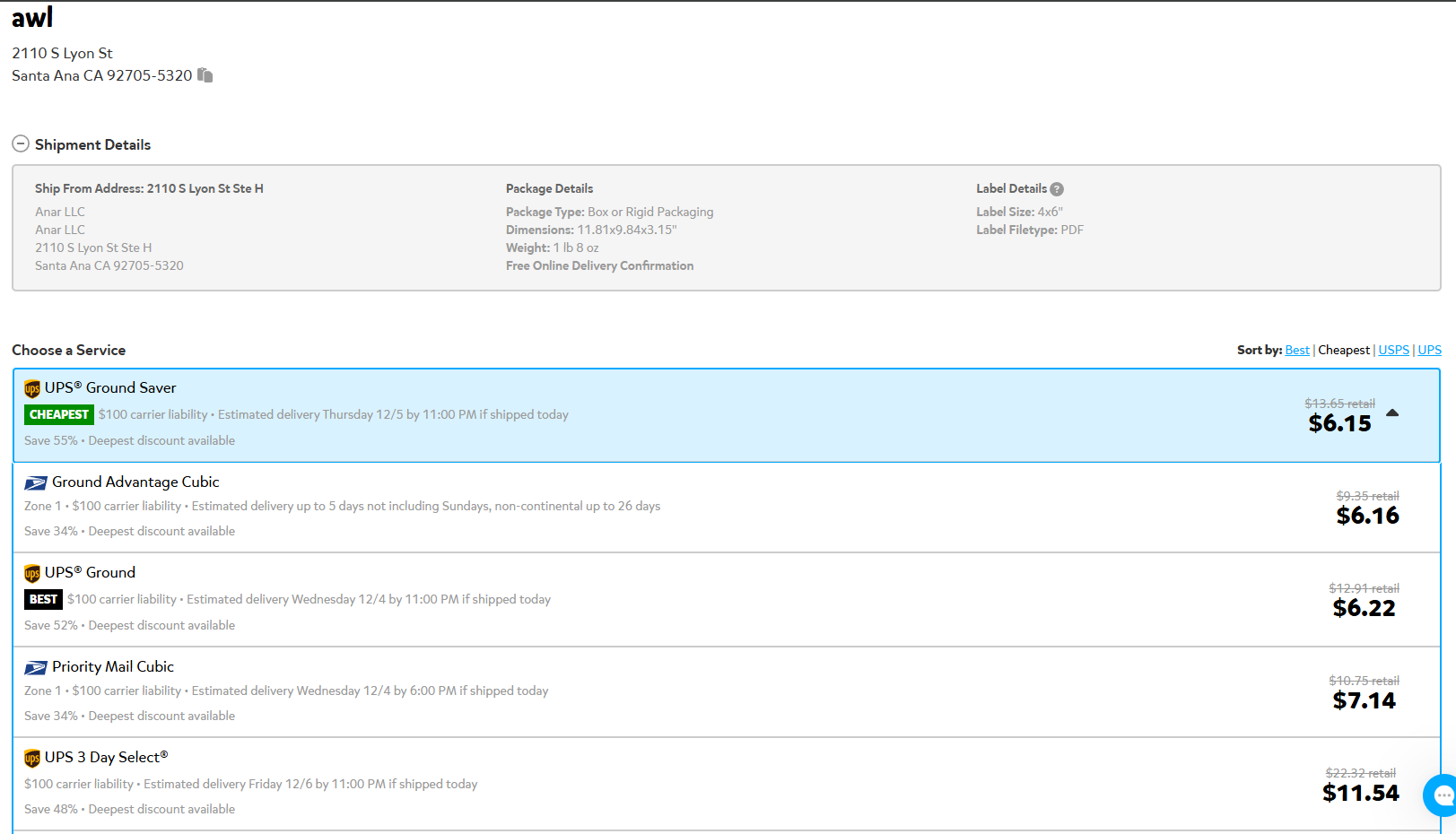Click 'Santa Ana CA 92705-5320' recipient address line
This screenshot has width=1456, height=834.
click(101, 75)
